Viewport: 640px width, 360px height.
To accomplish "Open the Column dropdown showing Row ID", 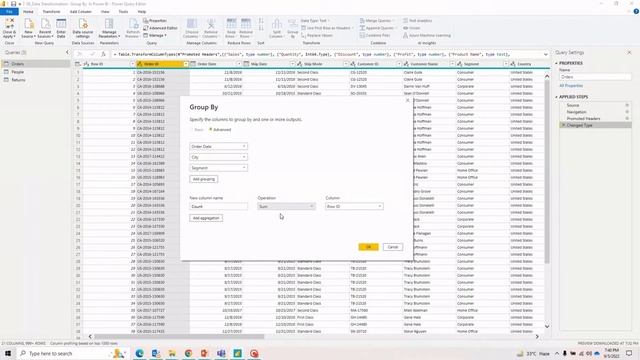I will click(x=354, y=206).
